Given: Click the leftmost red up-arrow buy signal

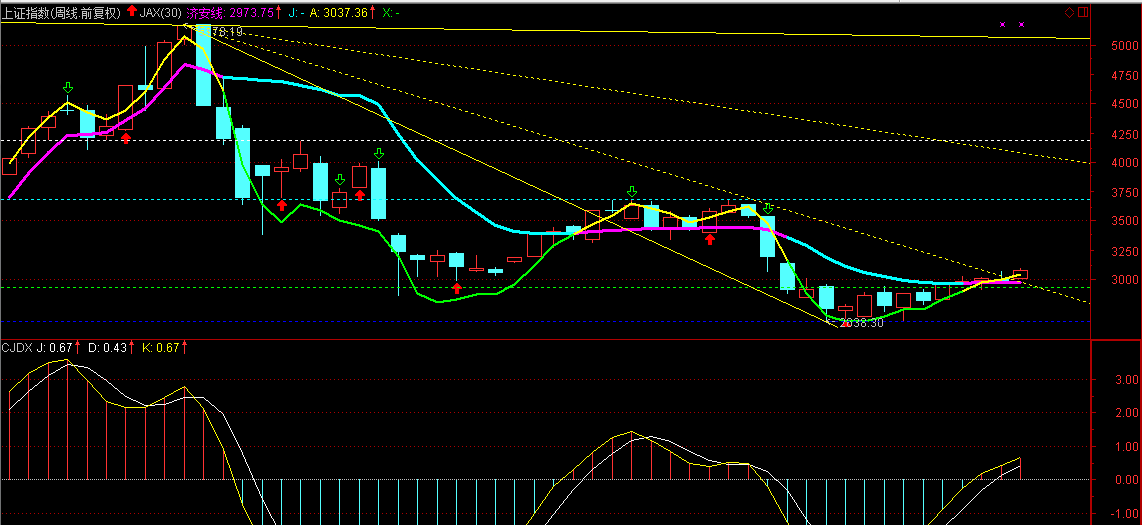Looking at the screenshot, I should click(x=126, y=138).
